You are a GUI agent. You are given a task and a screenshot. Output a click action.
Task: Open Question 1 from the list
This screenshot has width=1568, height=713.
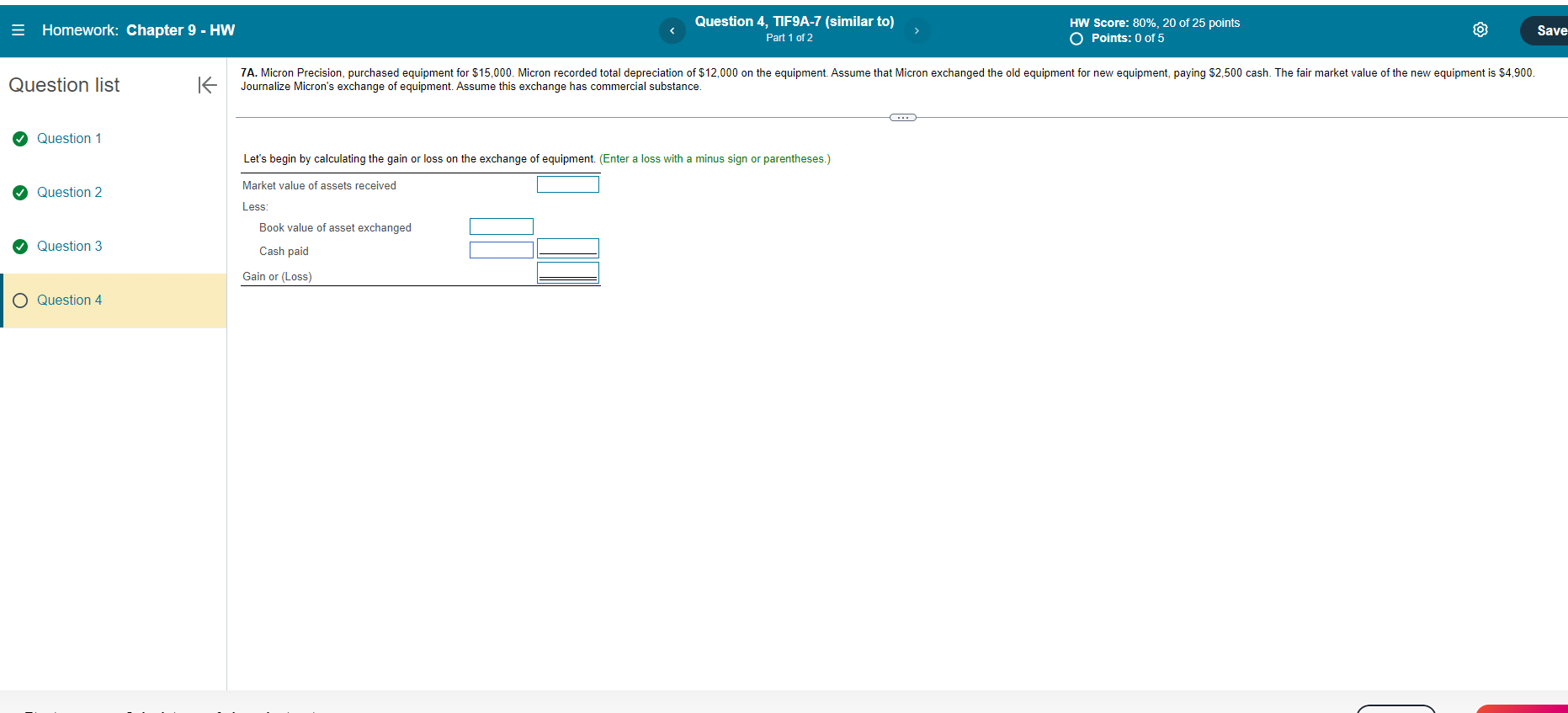coord(69,139)
